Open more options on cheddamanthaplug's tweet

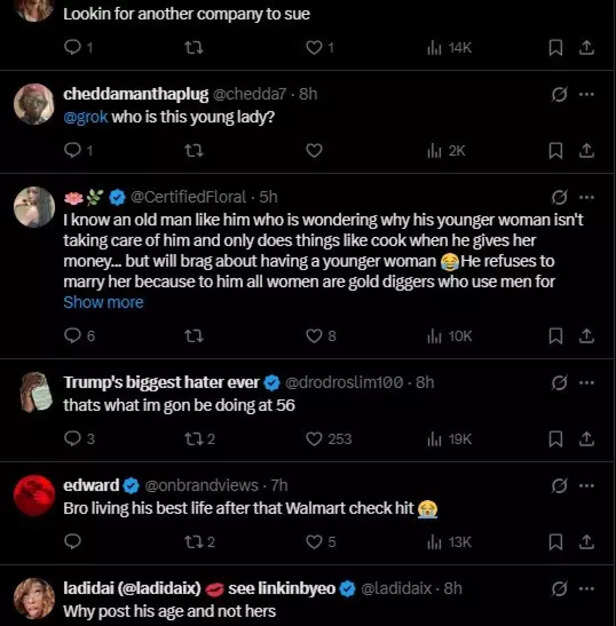[587, 94]
